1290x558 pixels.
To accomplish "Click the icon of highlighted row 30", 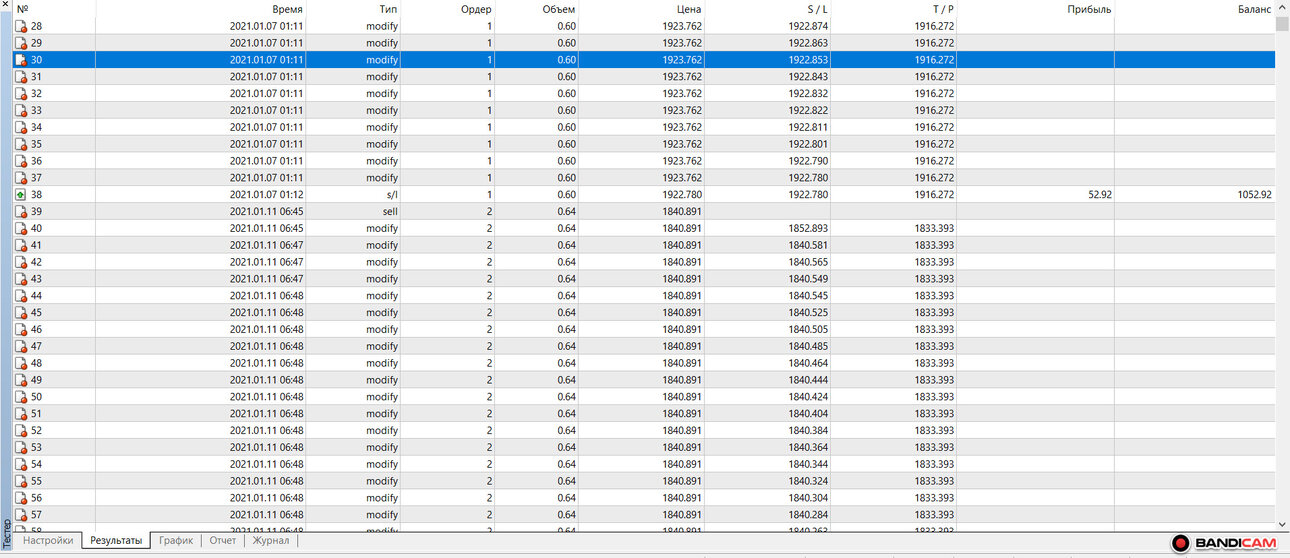I will [x=21, y=60].
